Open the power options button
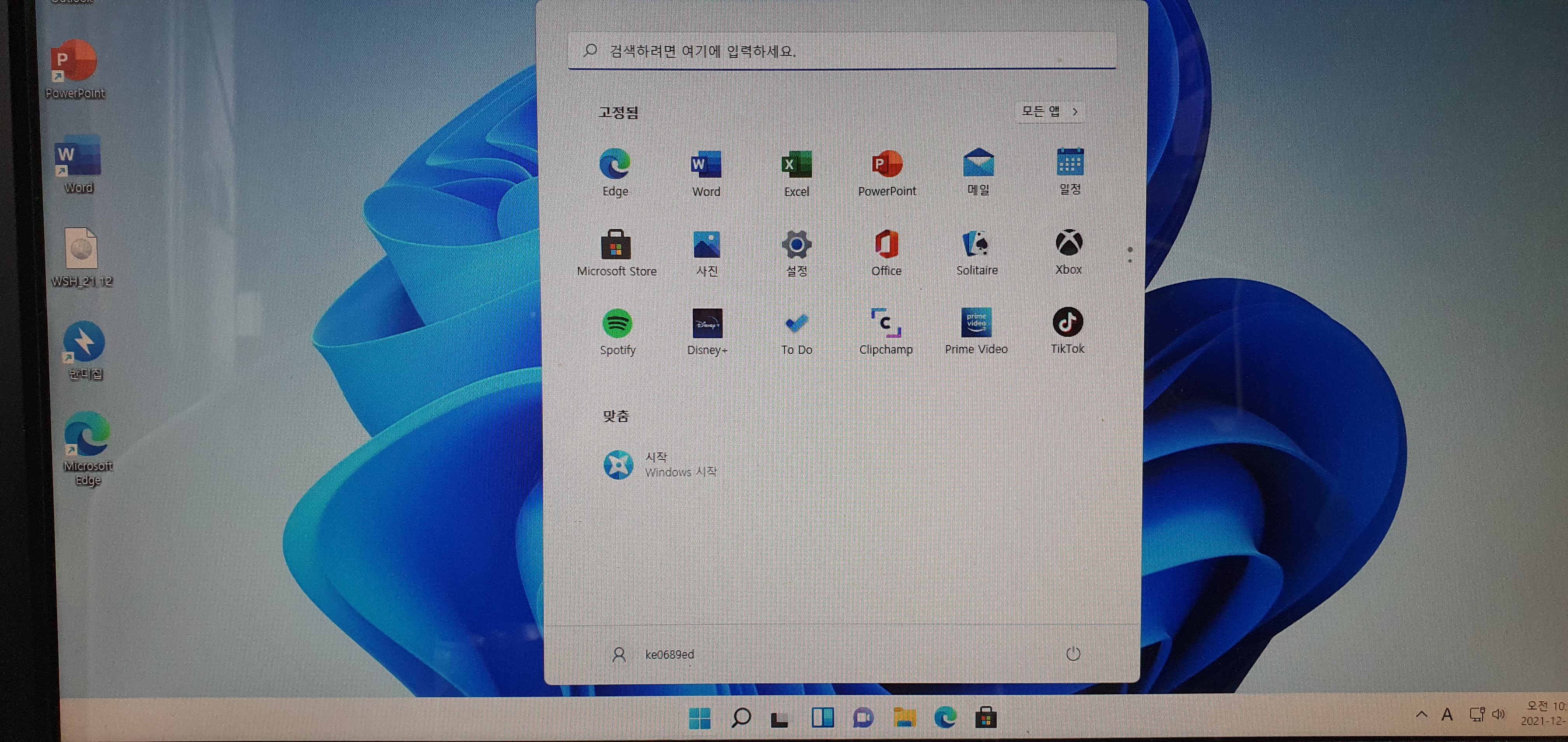The width and height of the screenshot is (1568, 742). 1073,654
